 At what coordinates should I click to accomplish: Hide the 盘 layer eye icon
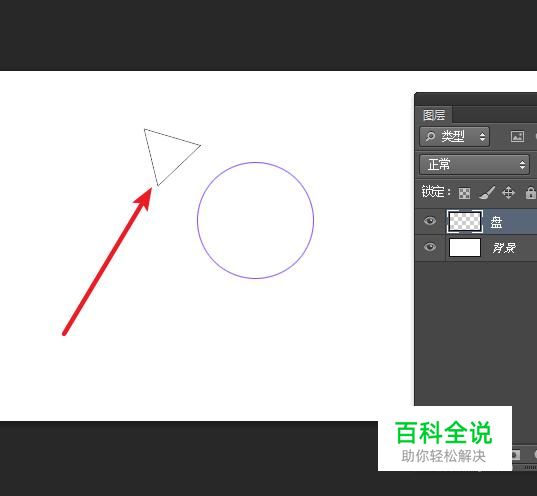tap(430, 221)
